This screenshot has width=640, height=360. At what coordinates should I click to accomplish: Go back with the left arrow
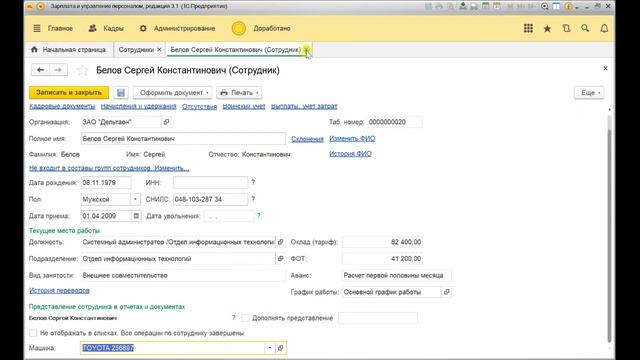40,70
